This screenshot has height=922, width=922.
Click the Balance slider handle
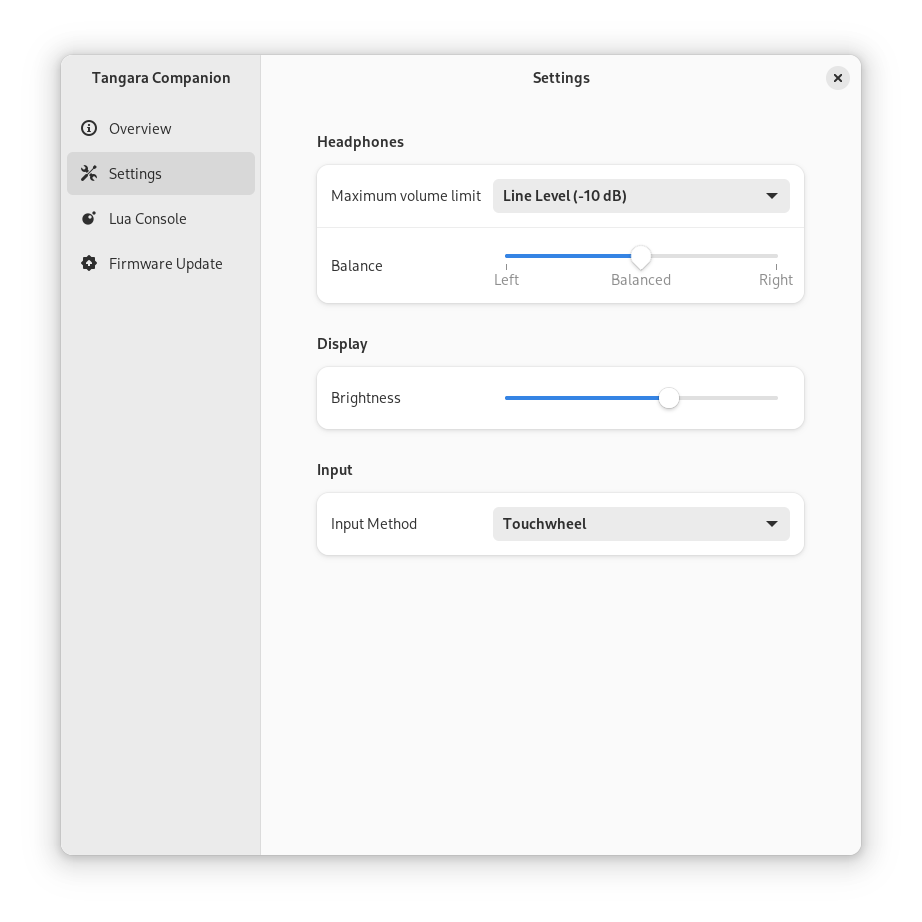641,257
